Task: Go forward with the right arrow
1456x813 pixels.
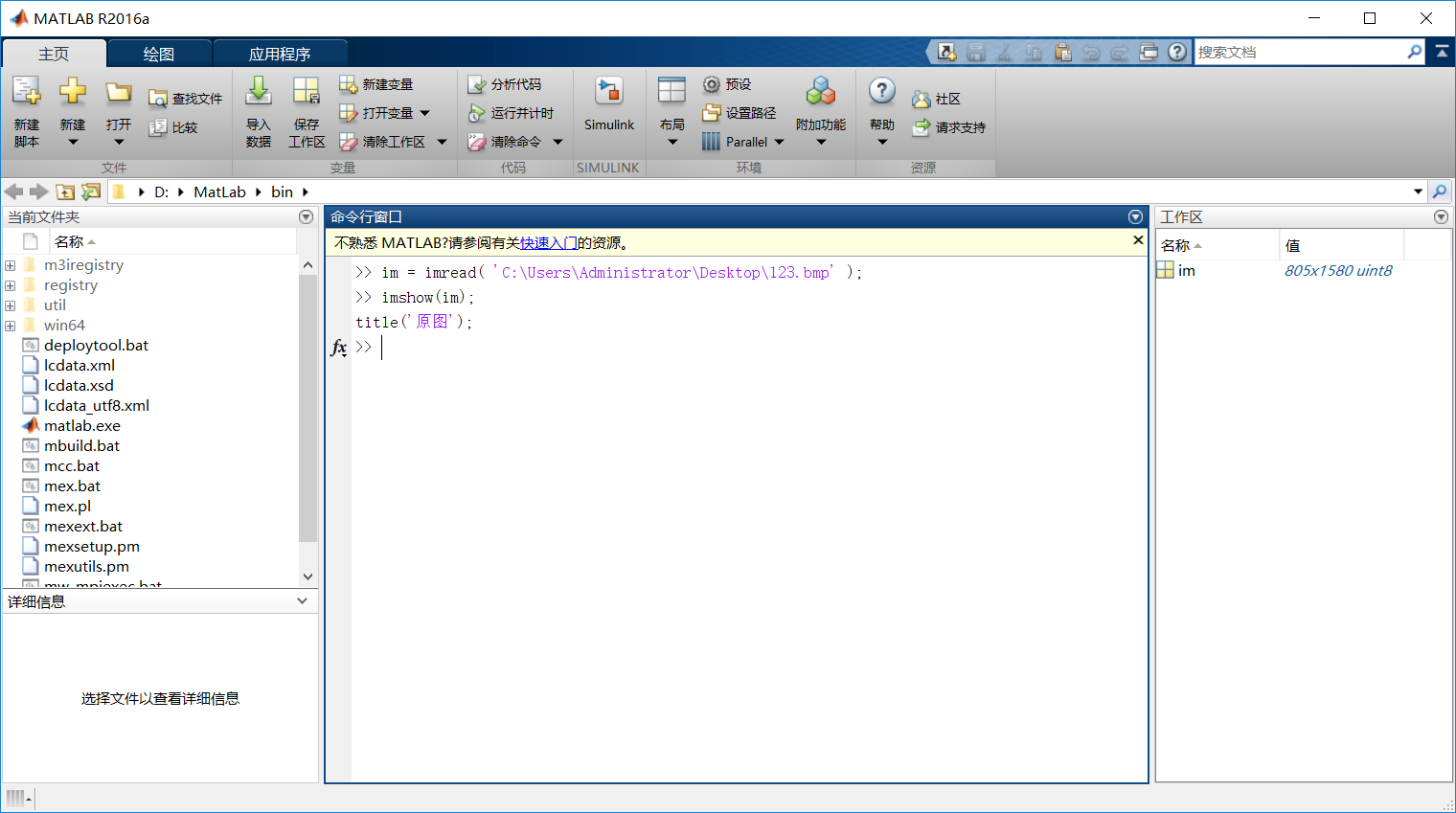Action: click(x=38, y=192)
